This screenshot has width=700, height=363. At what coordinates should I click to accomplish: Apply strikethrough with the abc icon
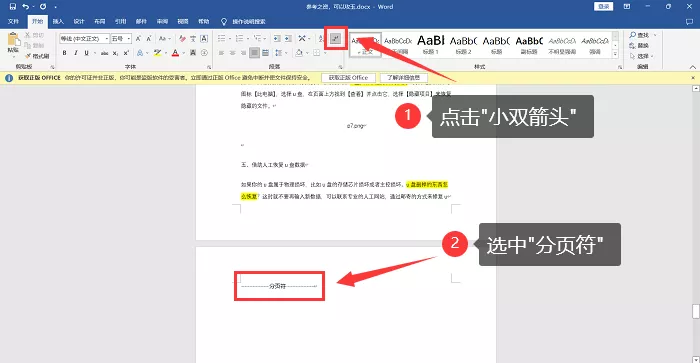pos(104,53)
